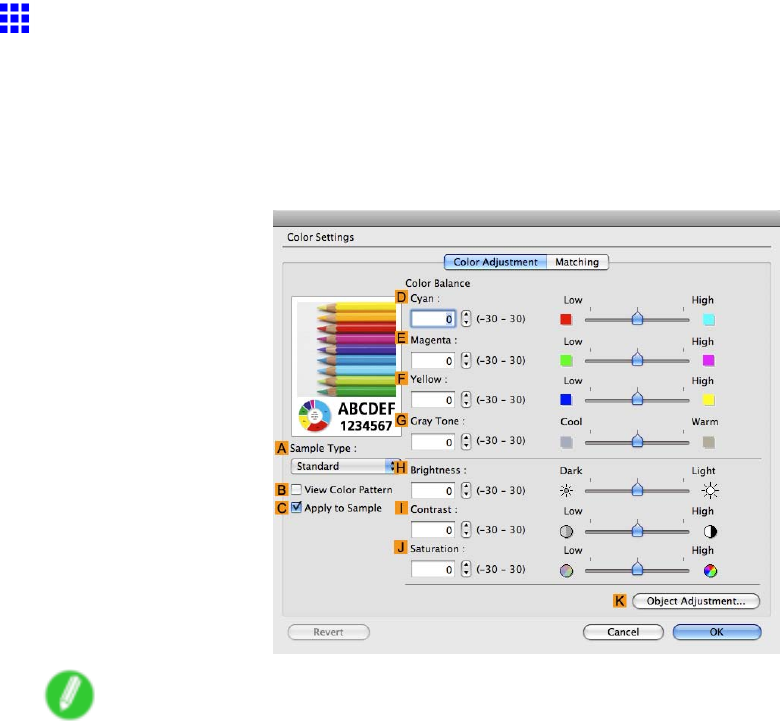Click the Magenta value stepper arrows
This screenshot has width=780, height=723.
[466, 360]
